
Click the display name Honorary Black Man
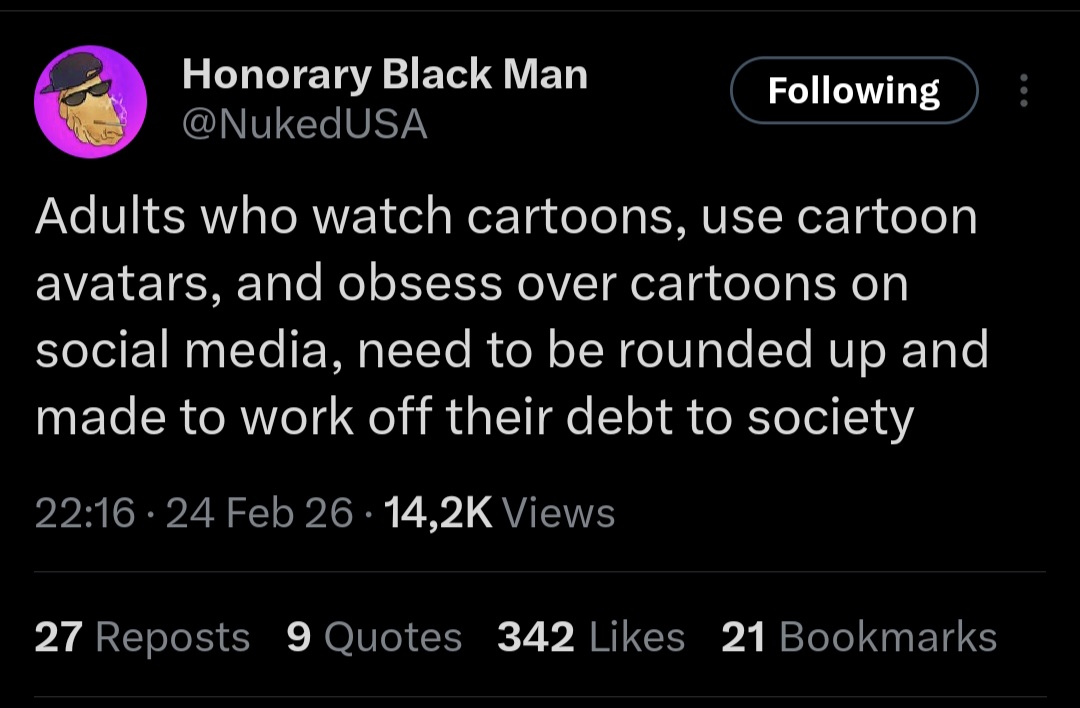385,74
